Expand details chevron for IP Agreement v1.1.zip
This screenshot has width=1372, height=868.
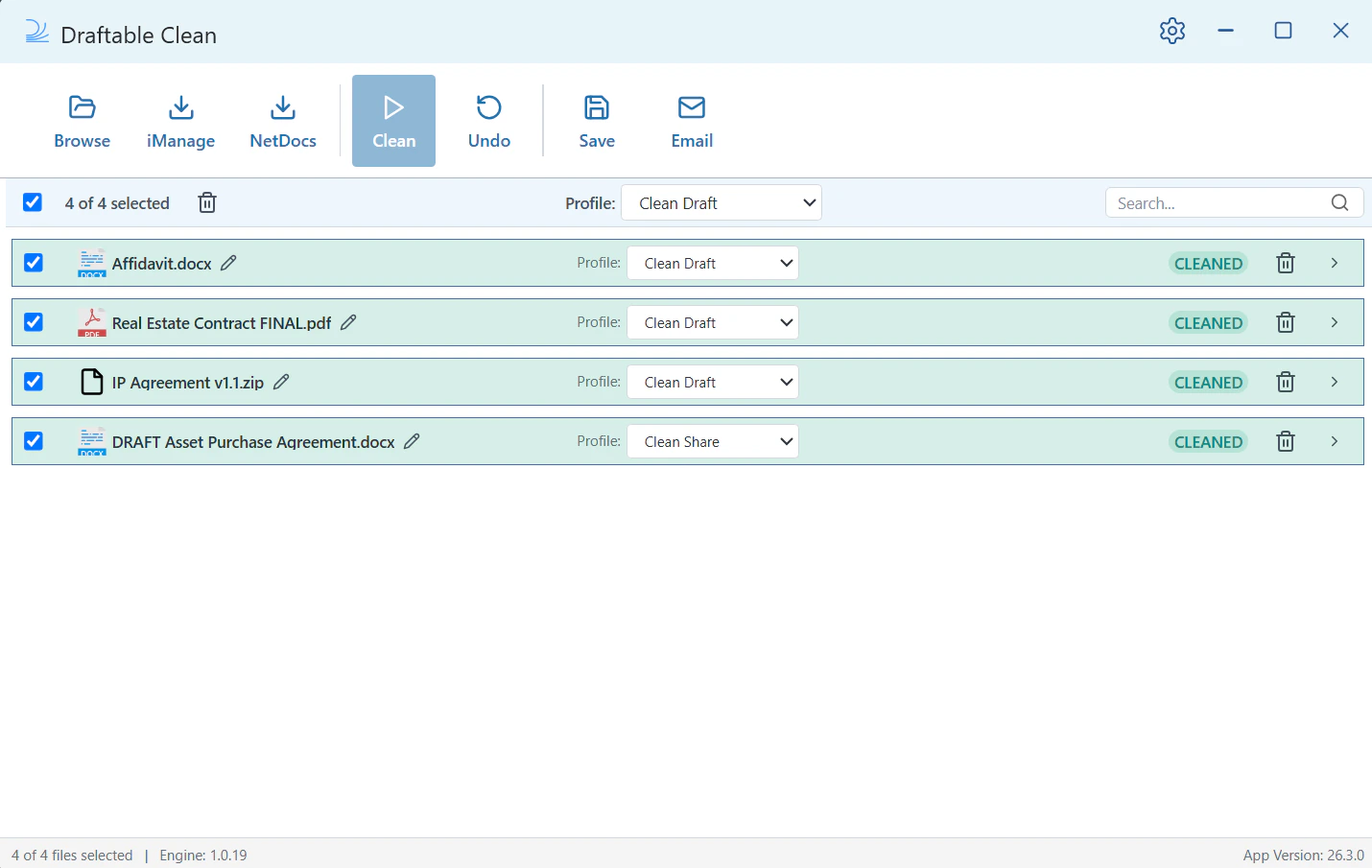pyautogui.click(x=1335, y=382)
